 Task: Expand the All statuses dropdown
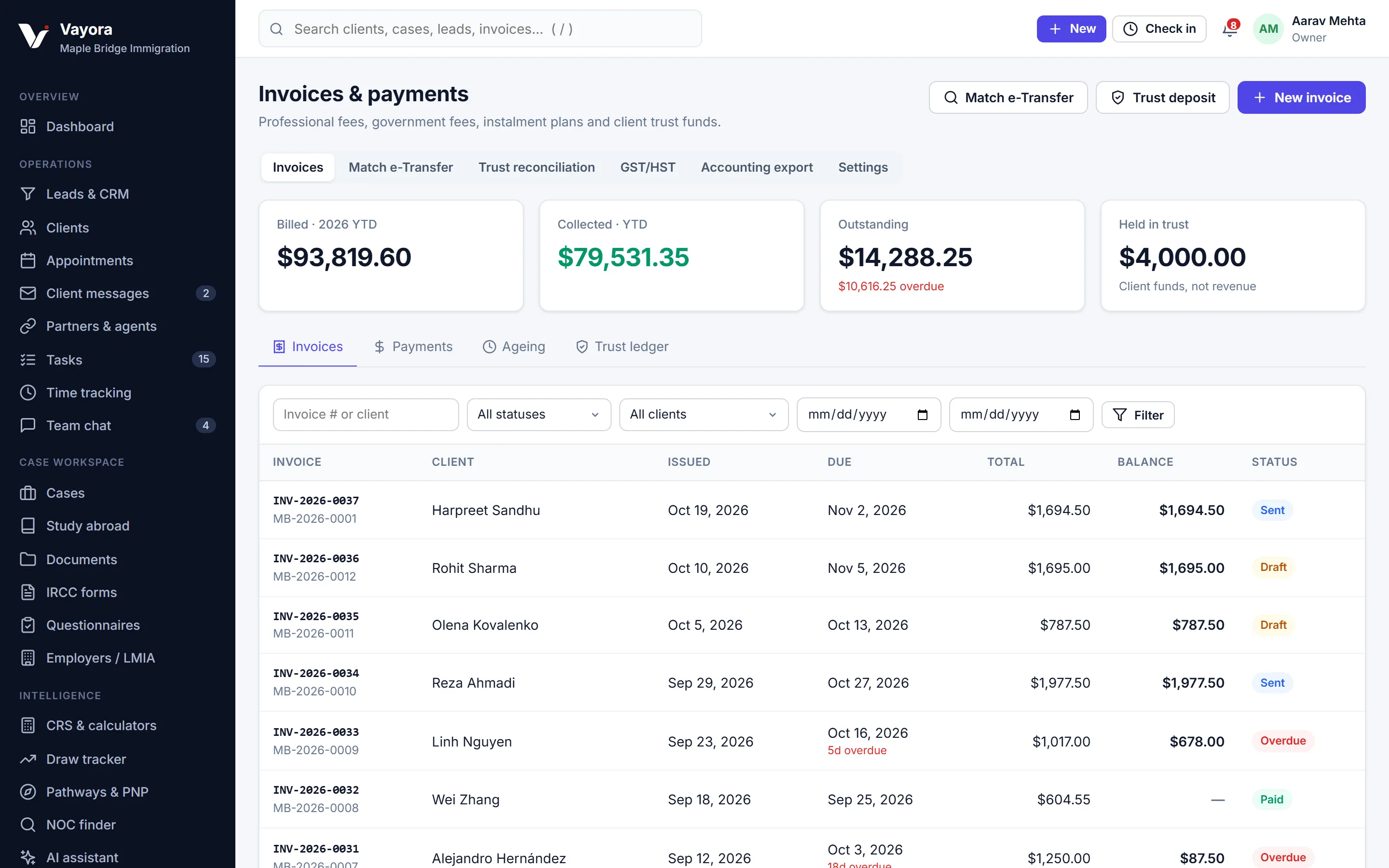[x=539, y=415]
